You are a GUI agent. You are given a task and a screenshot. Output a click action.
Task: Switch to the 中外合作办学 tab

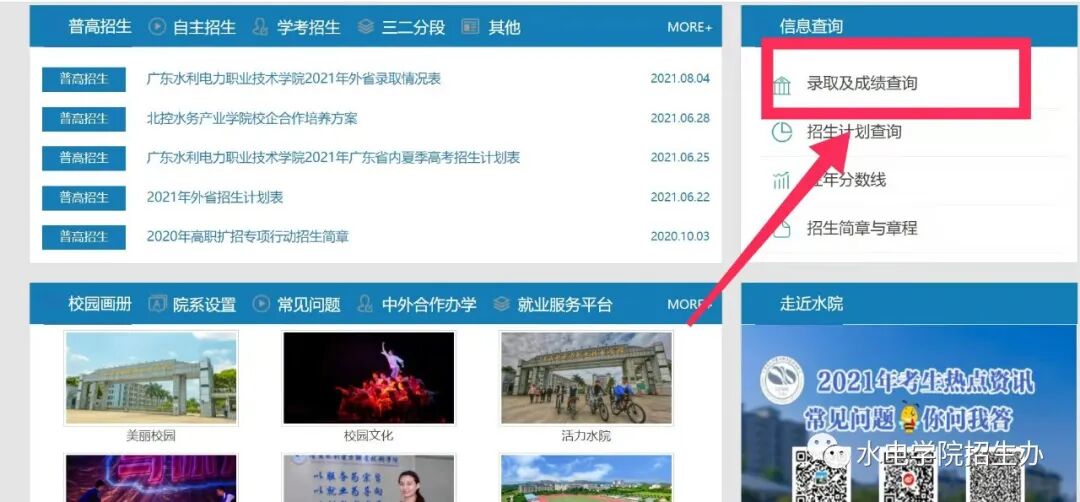(429, 304)
